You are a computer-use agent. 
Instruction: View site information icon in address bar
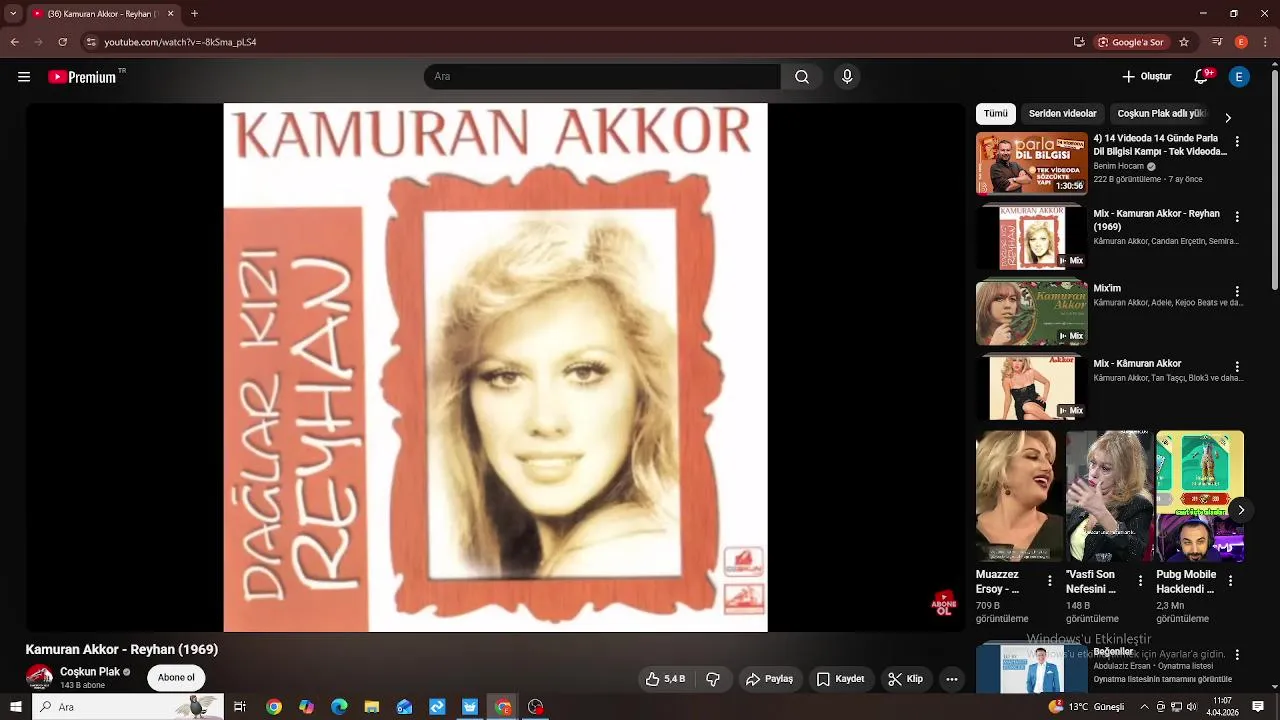pos(90,42)
